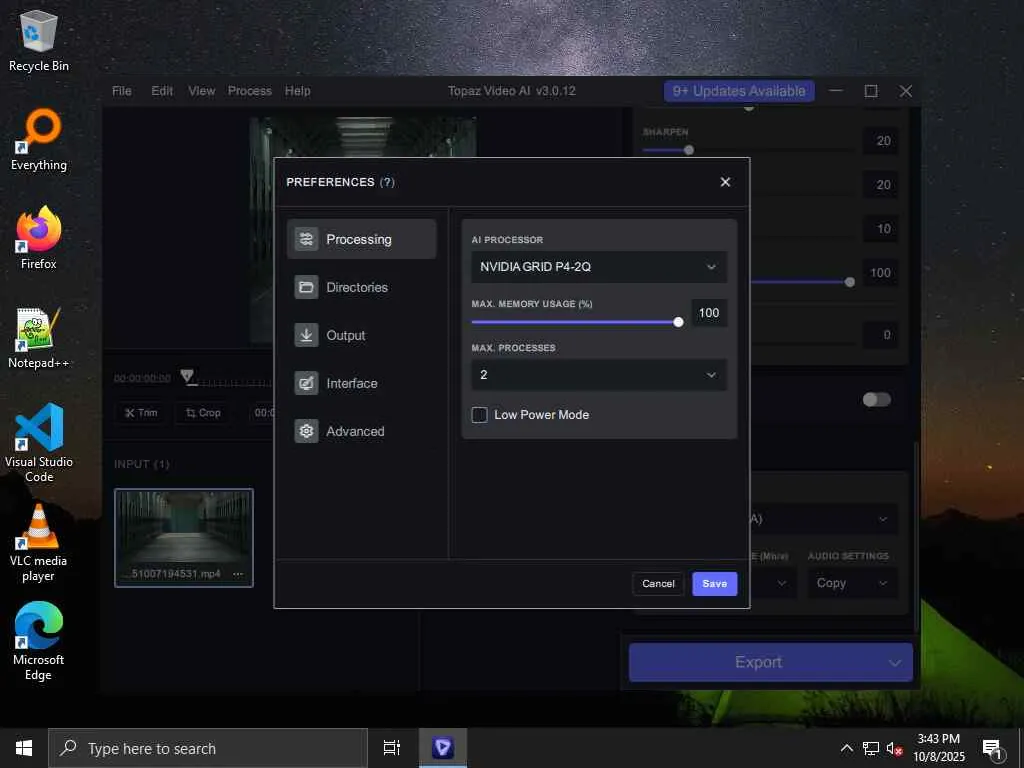Viewport: 1024px width, 768px height.
Task: Open the Processing preferences section
Action: [361, 239]
